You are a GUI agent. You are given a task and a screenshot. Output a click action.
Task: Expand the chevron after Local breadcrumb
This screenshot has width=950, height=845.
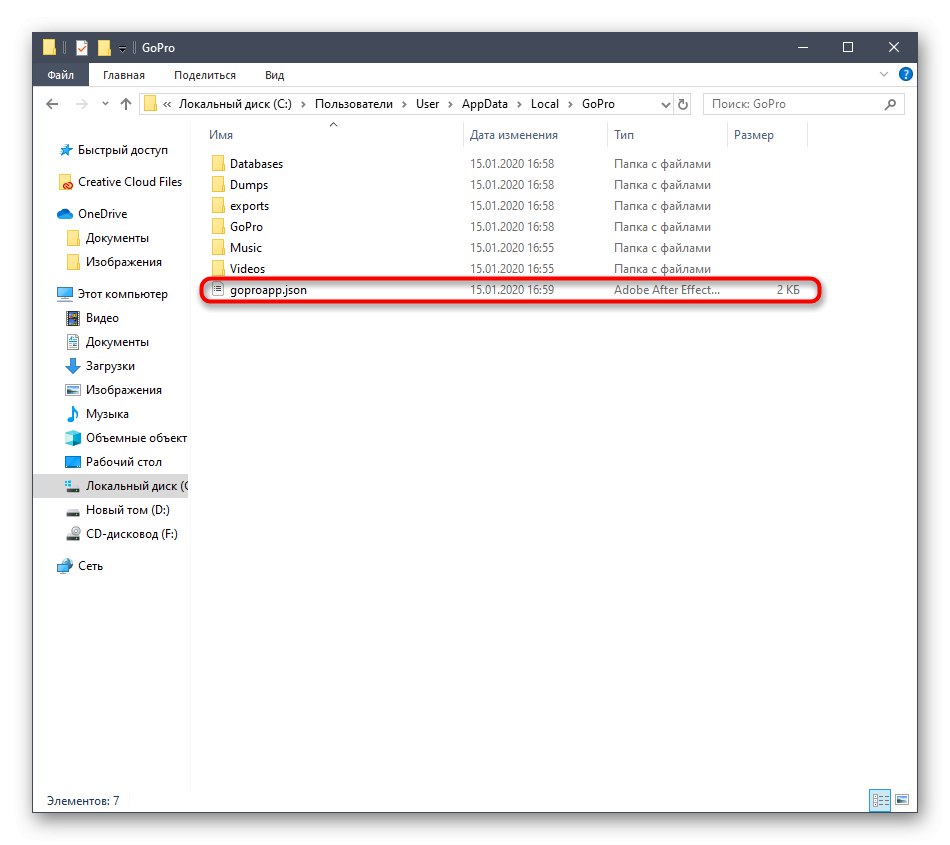click(x=570, y=104)
